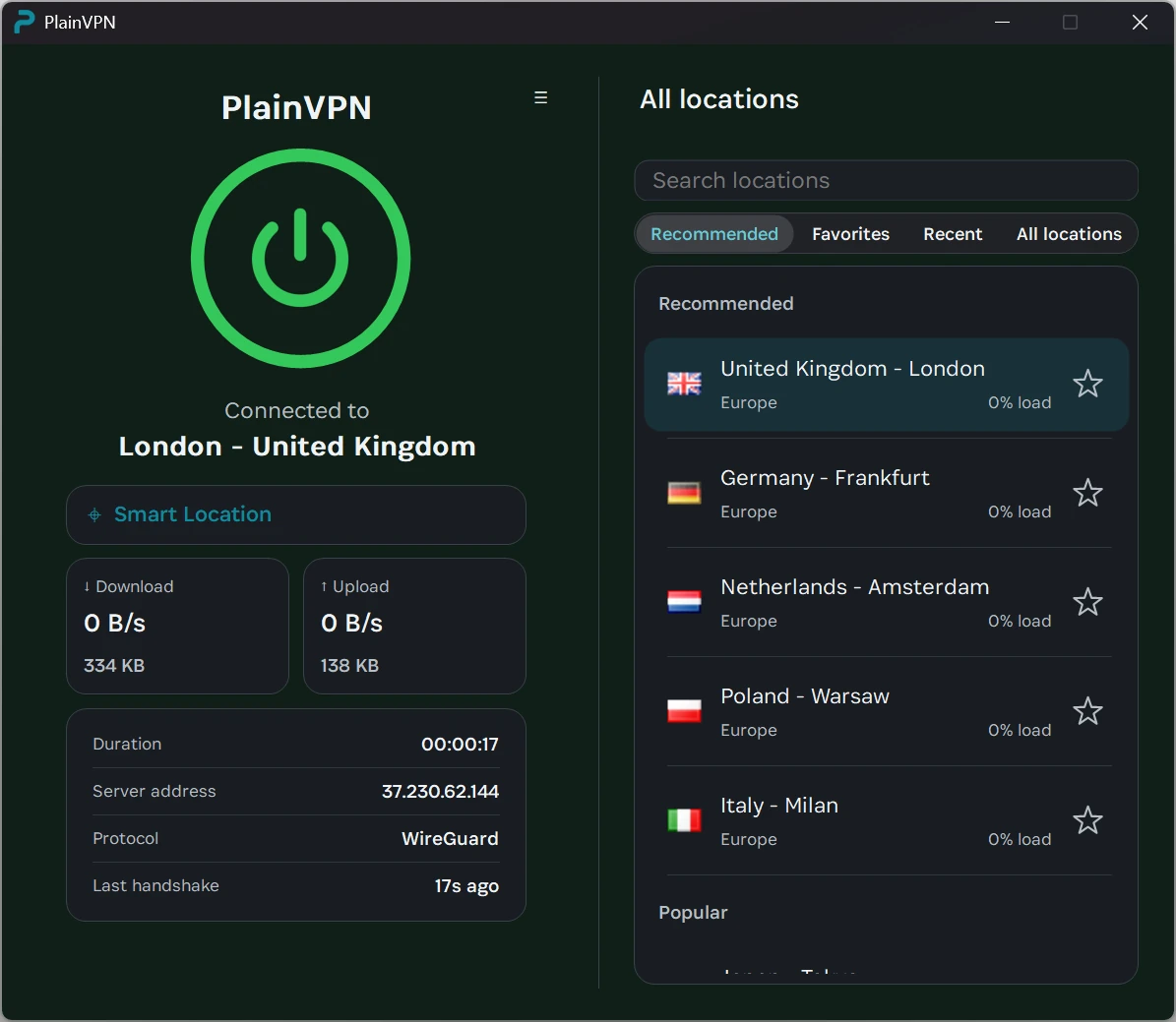Screen dimensions: 1176x1022
Task: Connect to Germany - Frankfurt
Action: click(886, 494)
